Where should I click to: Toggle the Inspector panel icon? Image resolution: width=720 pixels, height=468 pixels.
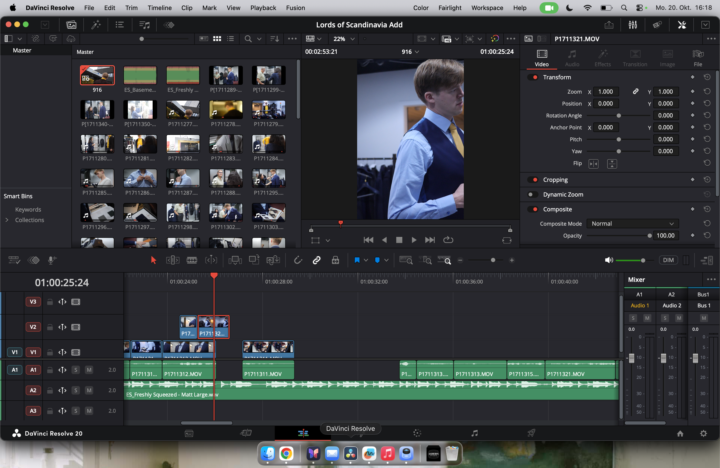[682, 25]
